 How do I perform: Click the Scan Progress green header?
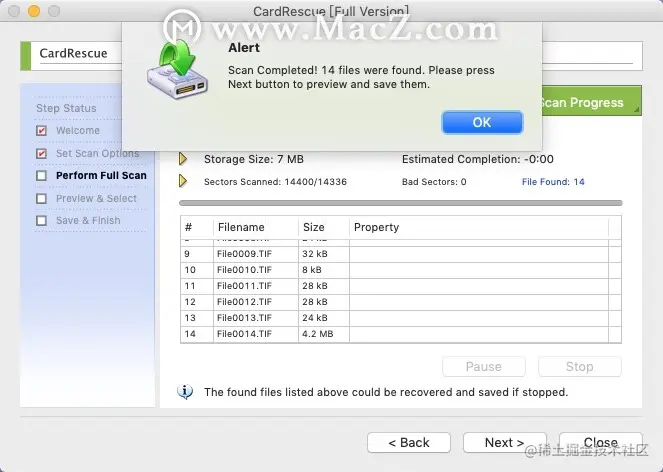pyautogui.click(x=591, y=102)
